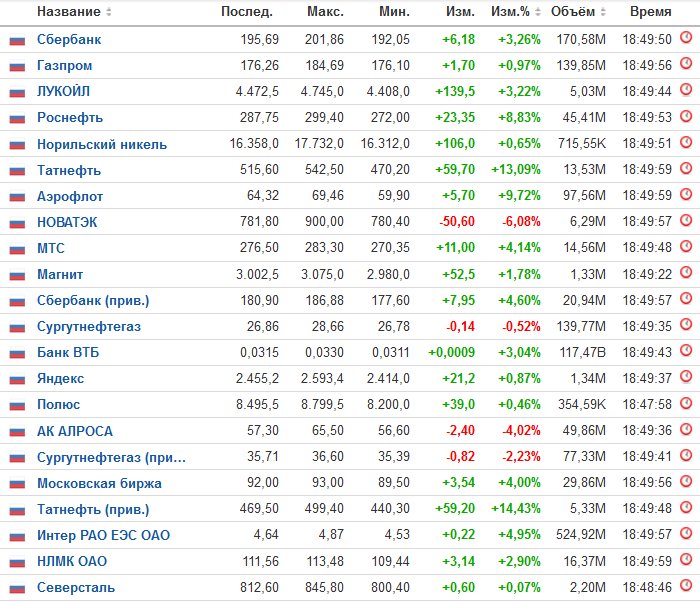Click the Russian flag beside Московская биржа
The height and width of the screenshot is (603, 700).
tap(17, 485)
